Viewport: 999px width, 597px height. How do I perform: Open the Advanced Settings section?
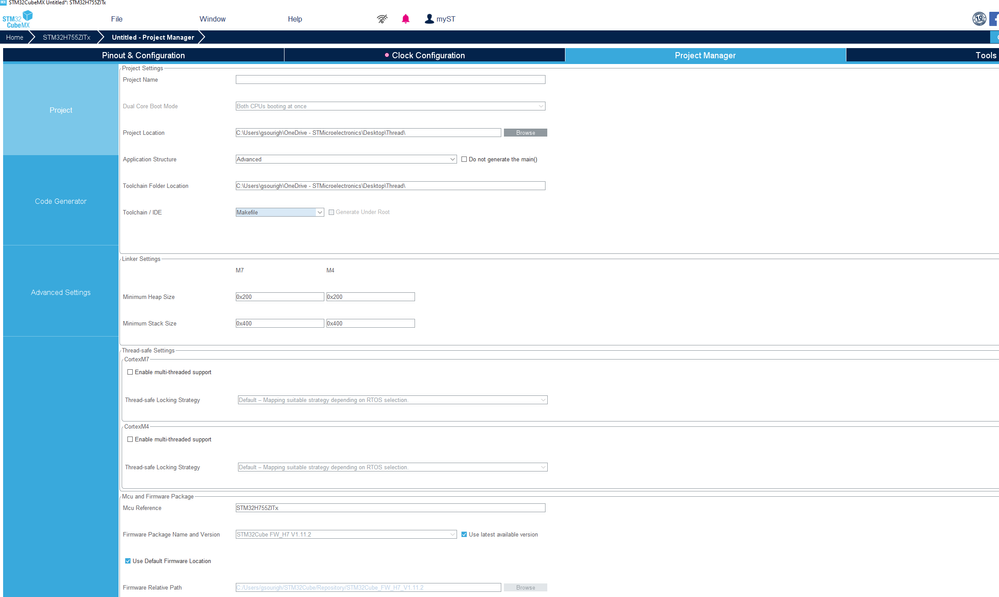click(x=61, y=292)
